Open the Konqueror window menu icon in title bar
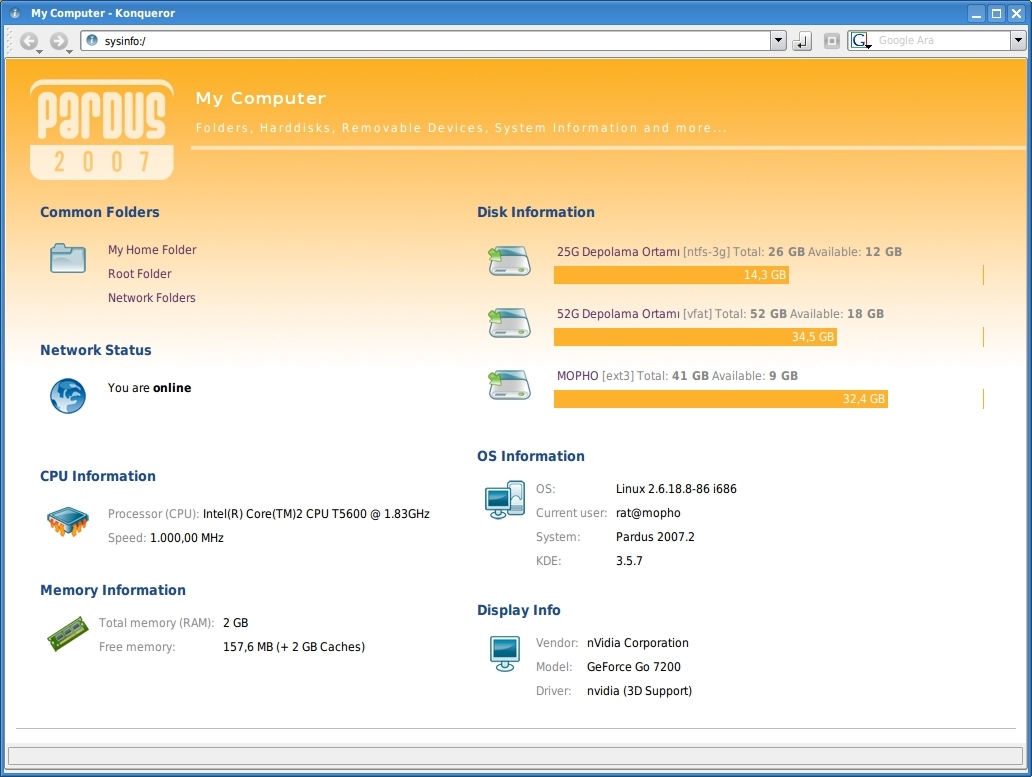1032x777 pixels. pyautogui.click(x=15, y=13)
